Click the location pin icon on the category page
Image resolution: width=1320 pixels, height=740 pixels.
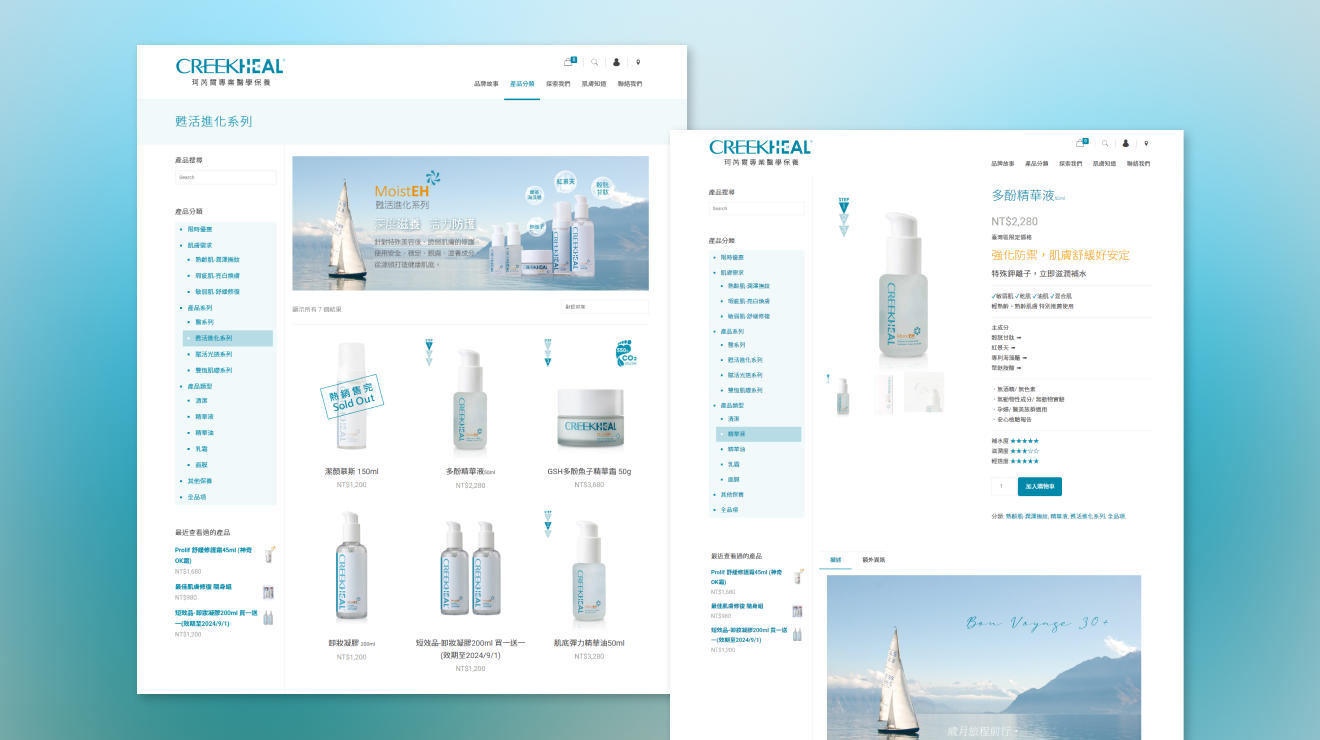pyautogui.click(x=638, y=62)
